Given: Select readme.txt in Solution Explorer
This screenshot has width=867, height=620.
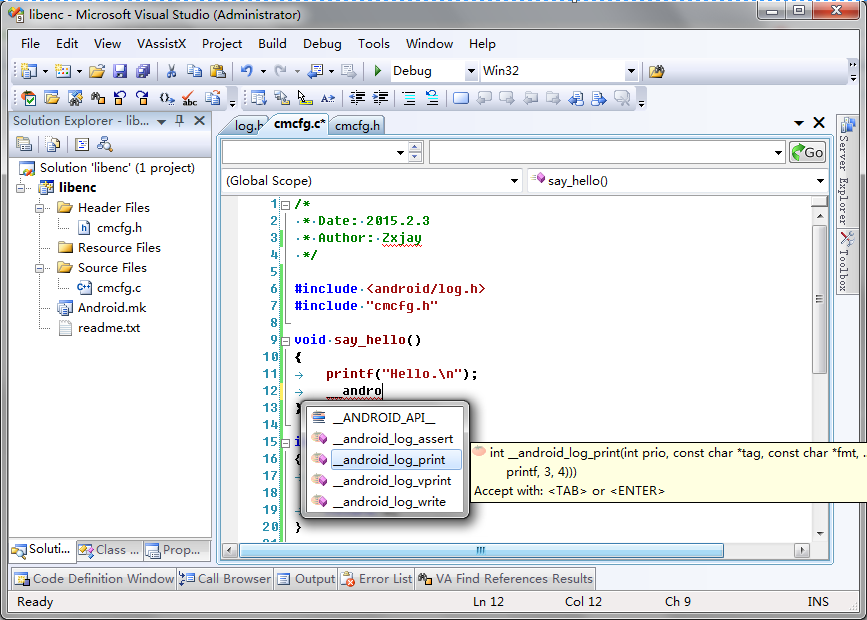Looking at the screenshot, I should pyautogui.click(x=109, y=327).
